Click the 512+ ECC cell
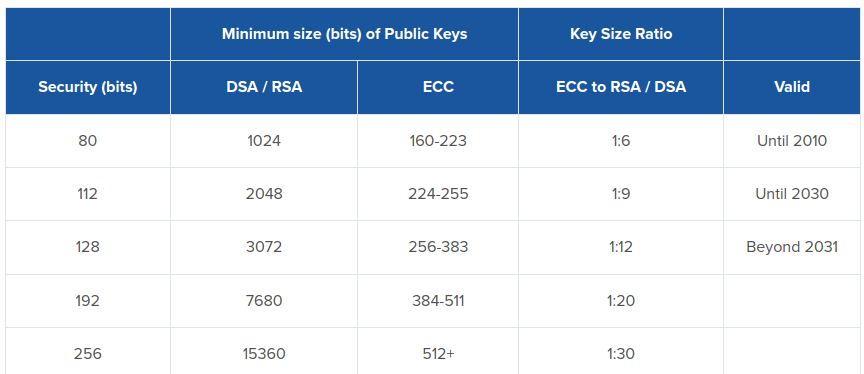The width and height of the screenshot is (864, 374). (x=438, y=351)
